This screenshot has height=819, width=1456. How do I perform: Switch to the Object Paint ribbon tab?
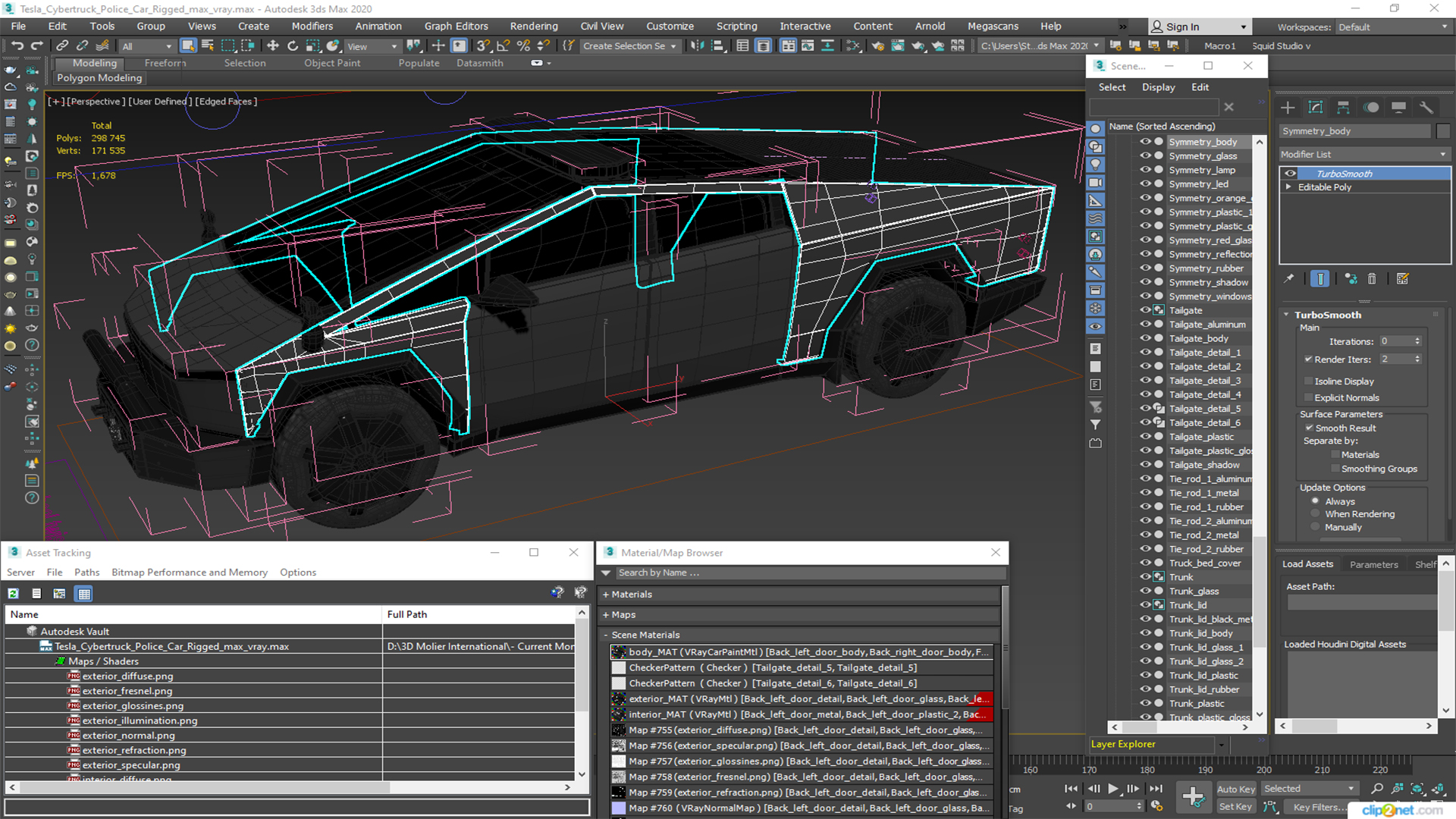[332, 63]
